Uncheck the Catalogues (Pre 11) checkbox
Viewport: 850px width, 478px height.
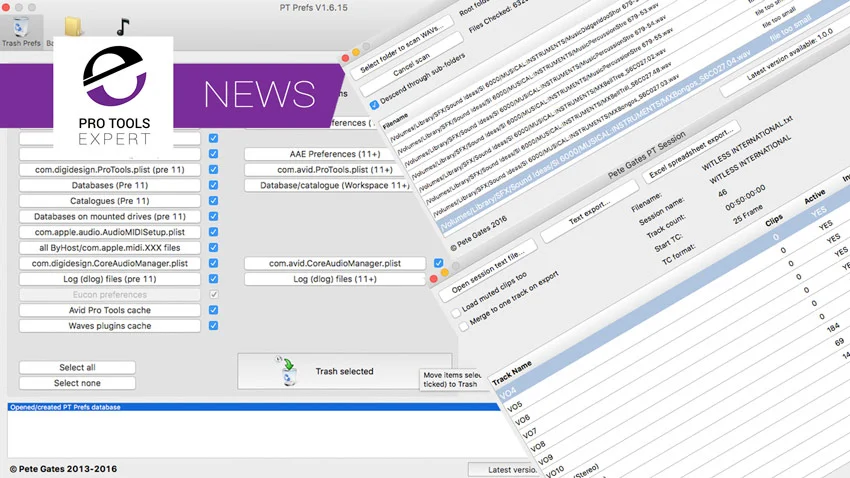[214, 201]
